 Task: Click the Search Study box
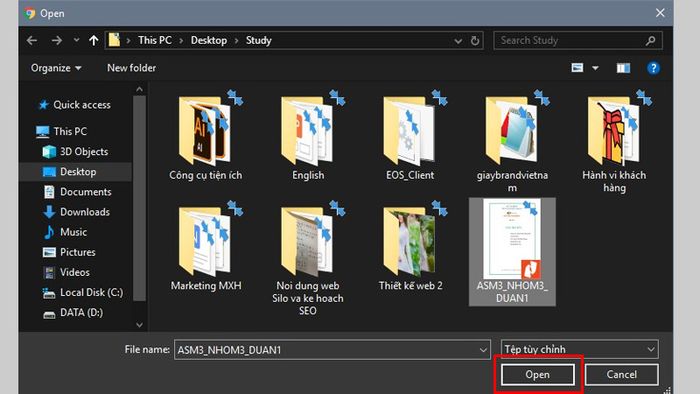click(x=578, y=41)
